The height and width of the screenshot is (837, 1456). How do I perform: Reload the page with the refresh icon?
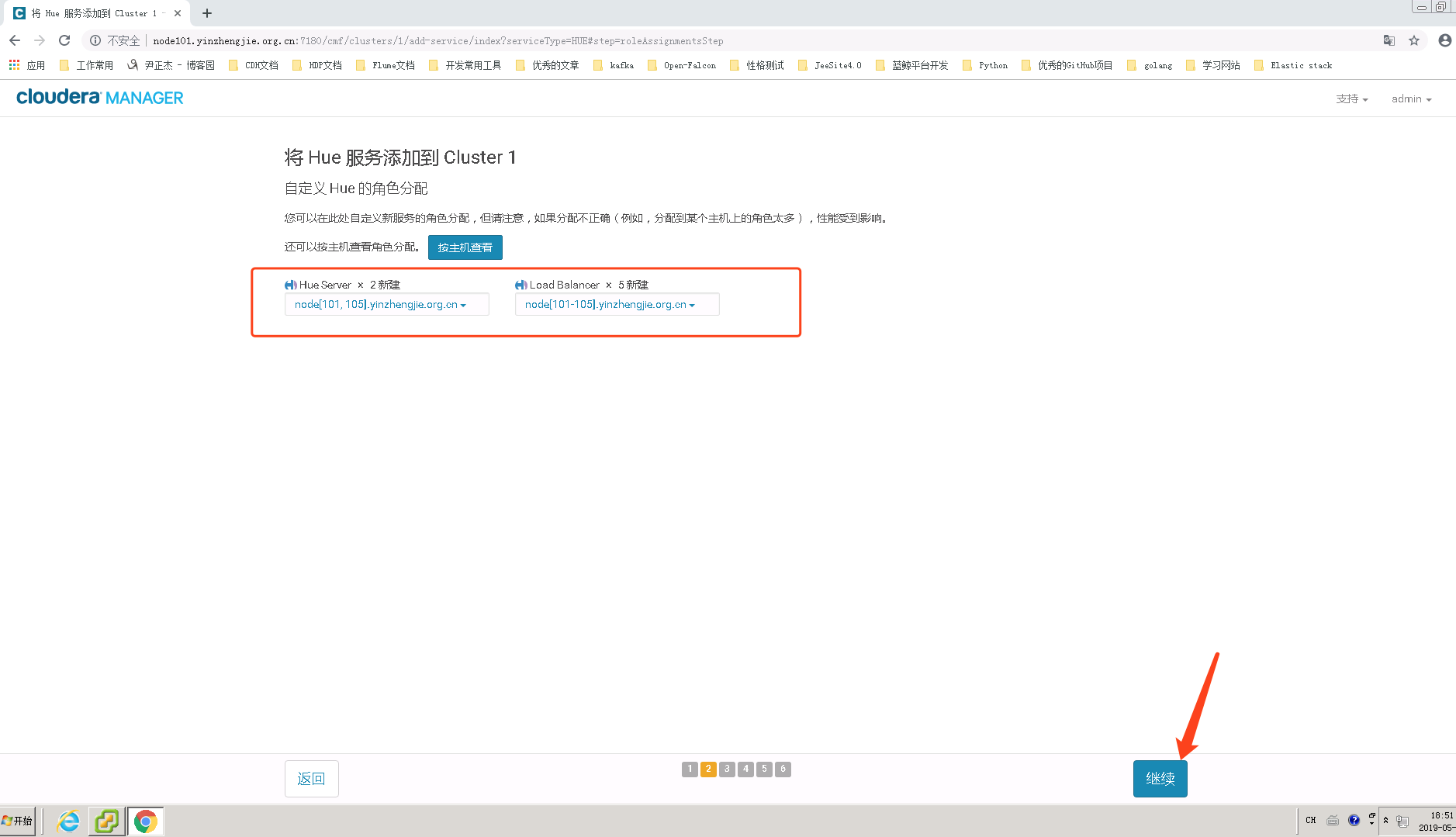point(64,40)
